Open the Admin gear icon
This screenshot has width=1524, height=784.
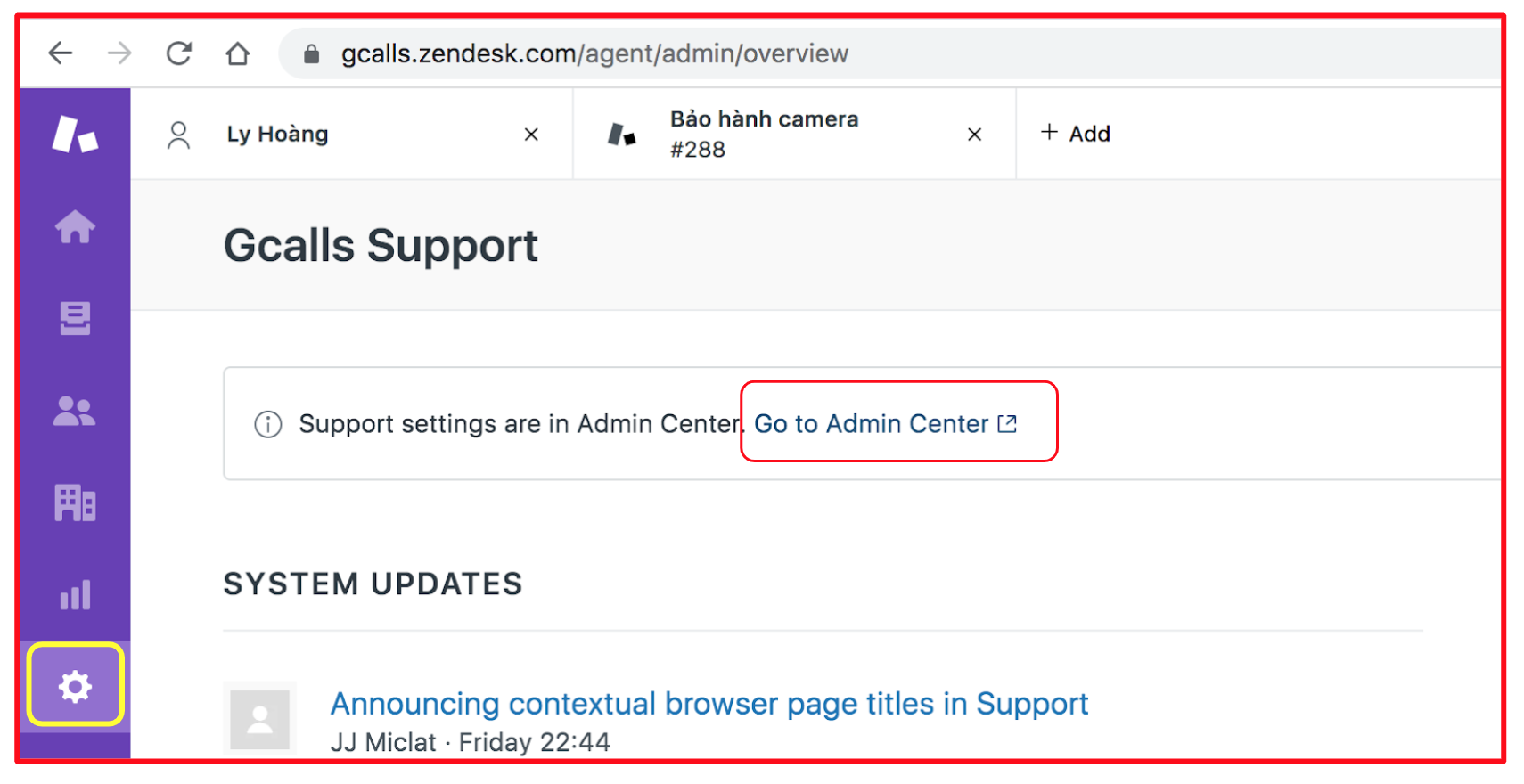point(75,686)
